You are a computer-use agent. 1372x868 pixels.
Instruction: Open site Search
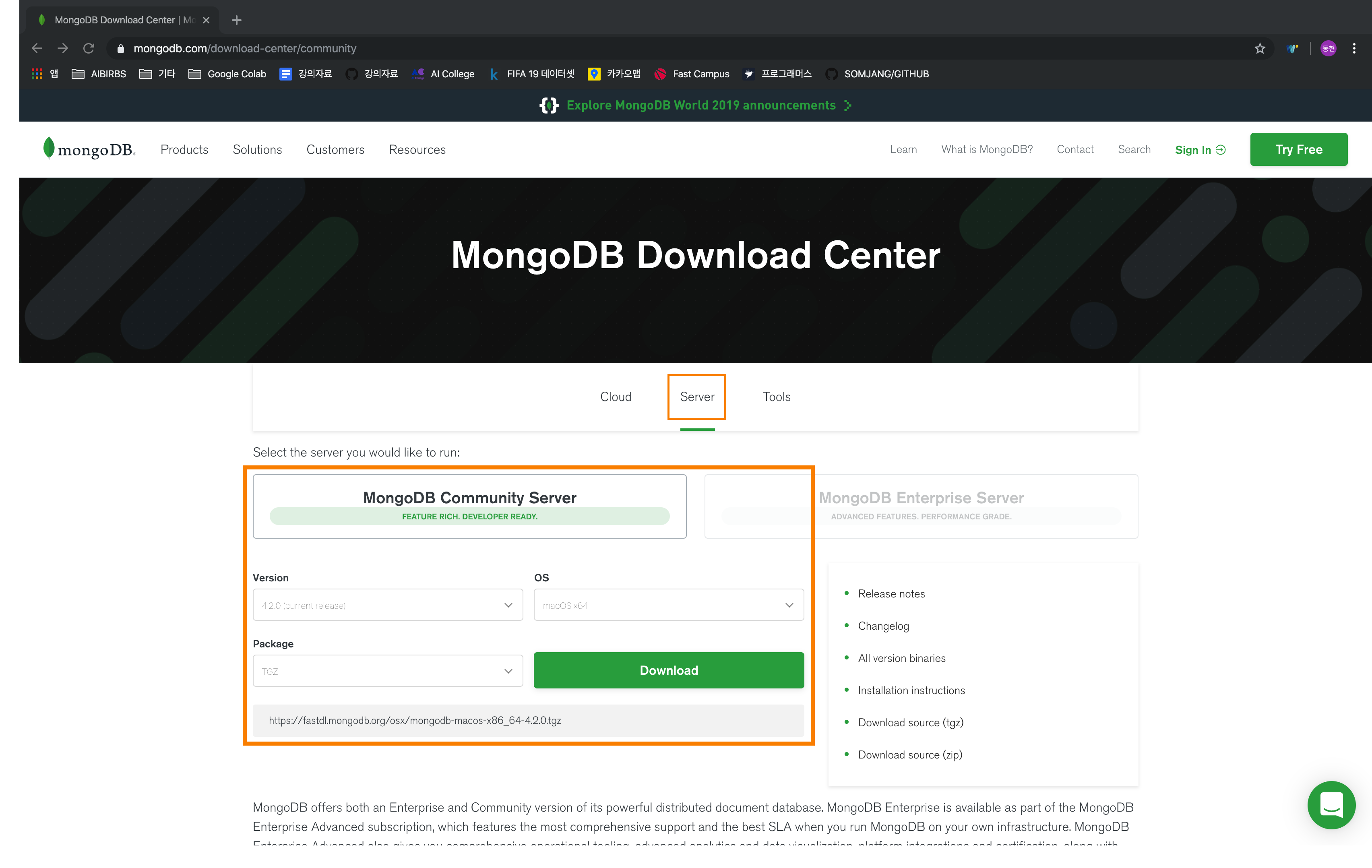tap(1134, 149)
